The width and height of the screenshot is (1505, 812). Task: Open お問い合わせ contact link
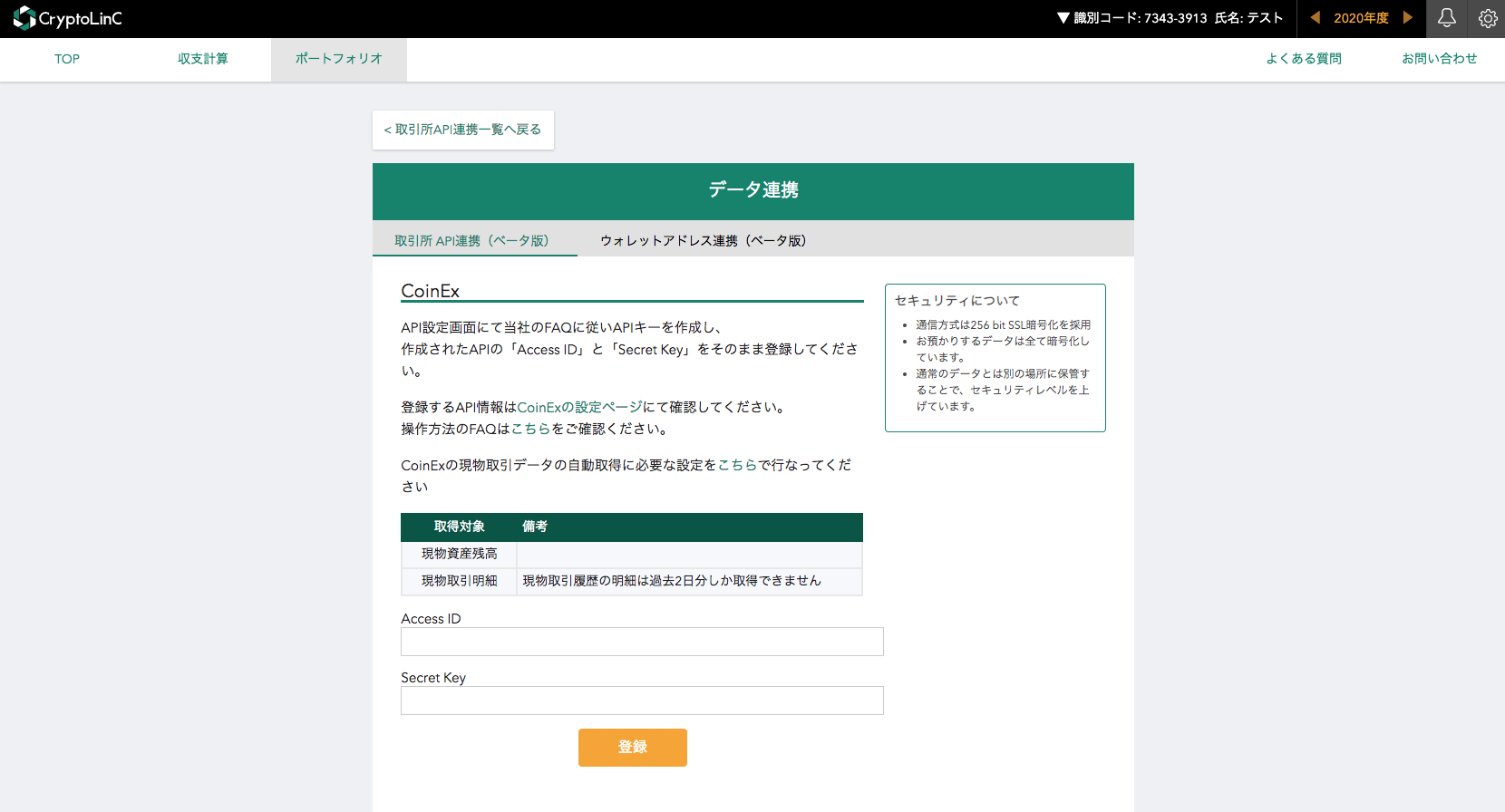coord(1440,59)
